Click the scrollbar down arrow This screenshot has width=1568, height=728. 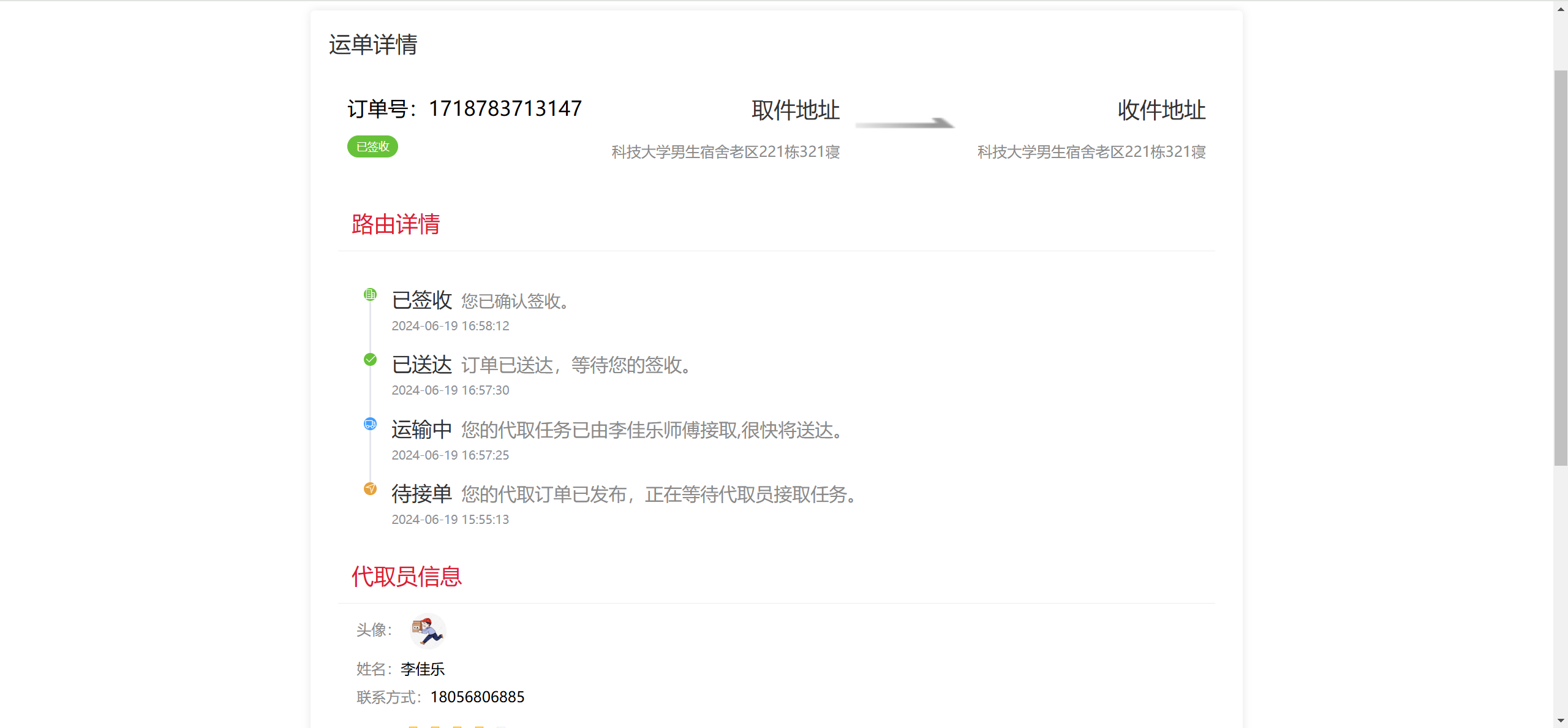pos(1561,721)
